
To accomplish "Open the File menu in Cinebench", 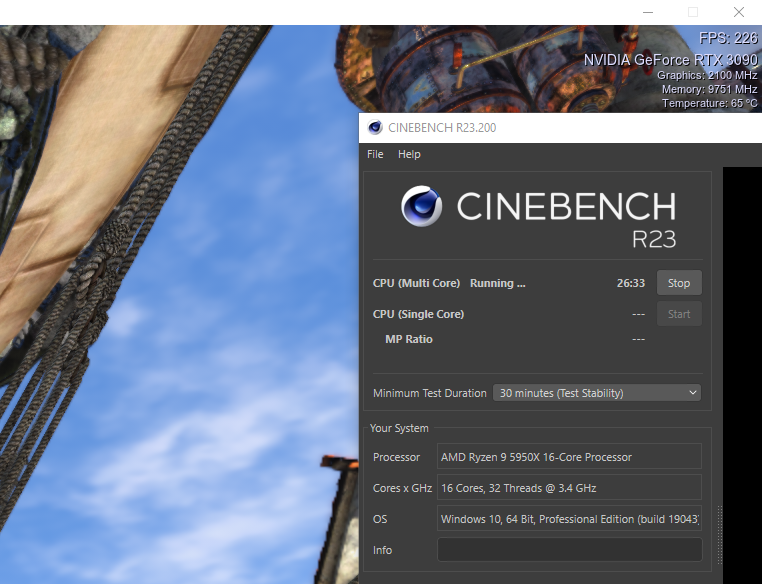I will [x=375, y=154].
